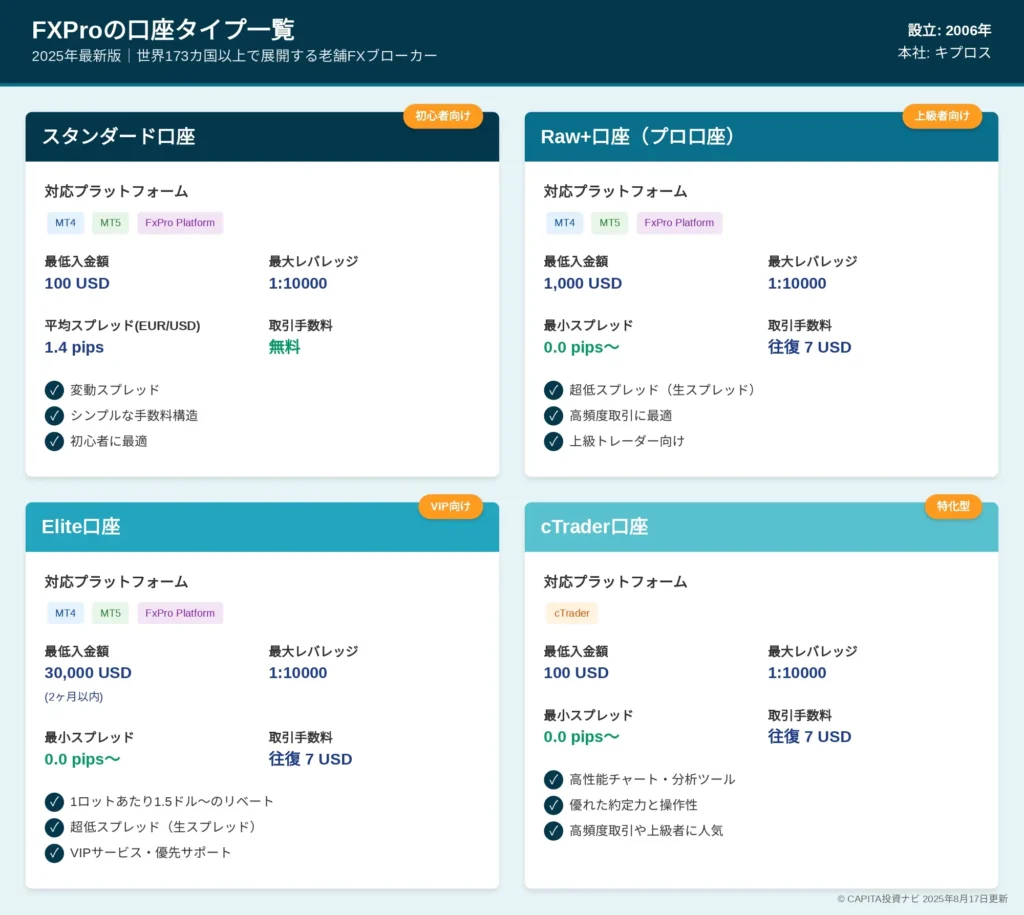Click the checkmark icon beside 上級トレーダー向け
This screenshot has width=1024, height=915.
tap(553, 441)
